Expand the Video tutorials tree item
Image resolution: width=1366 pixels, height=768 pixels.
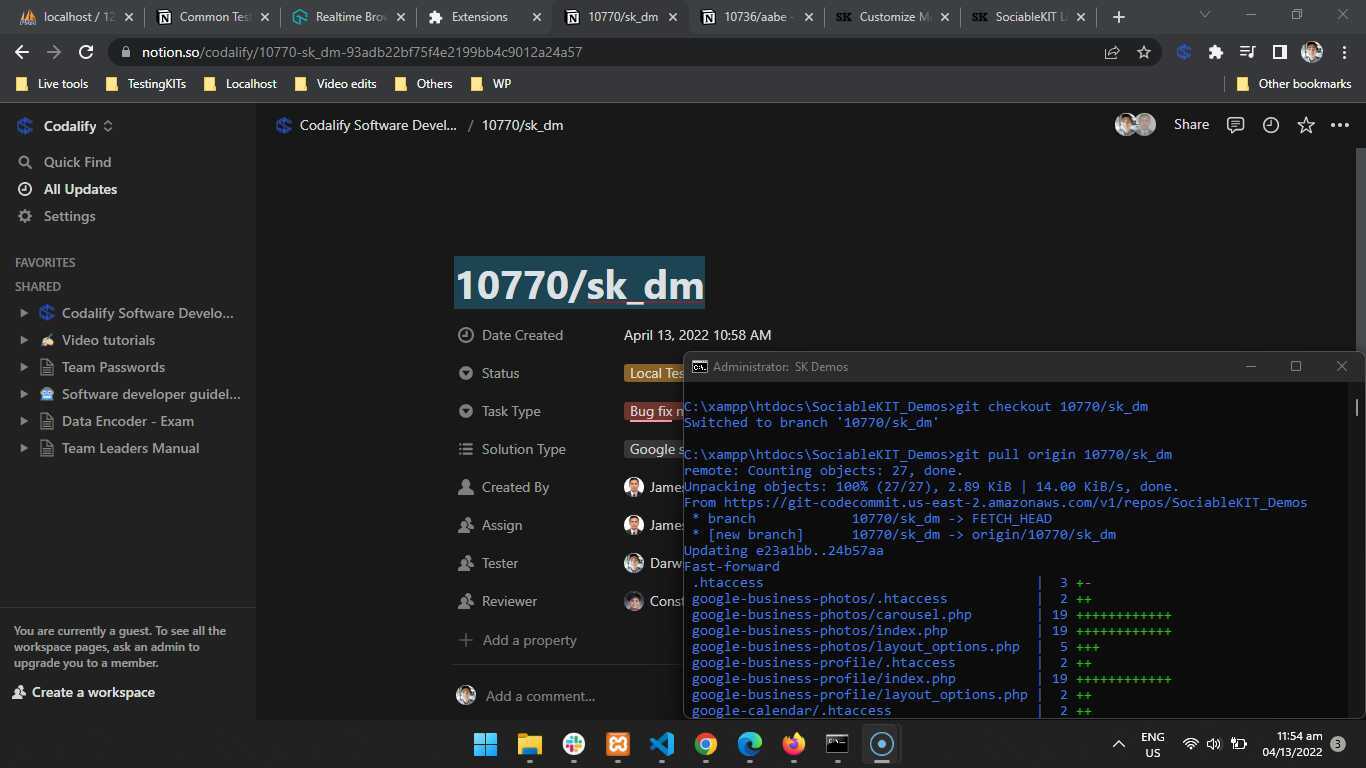(24, 340)
